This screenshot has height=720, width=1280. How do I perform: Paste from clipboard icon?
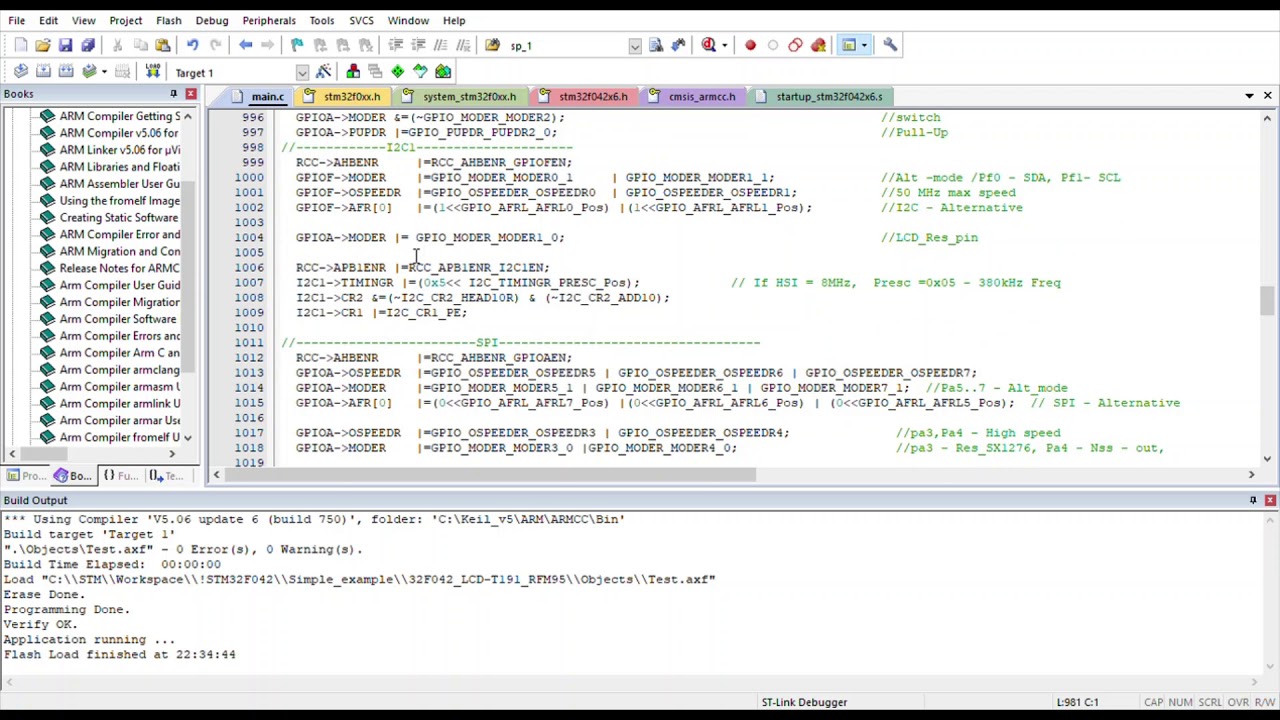[163, 45]
